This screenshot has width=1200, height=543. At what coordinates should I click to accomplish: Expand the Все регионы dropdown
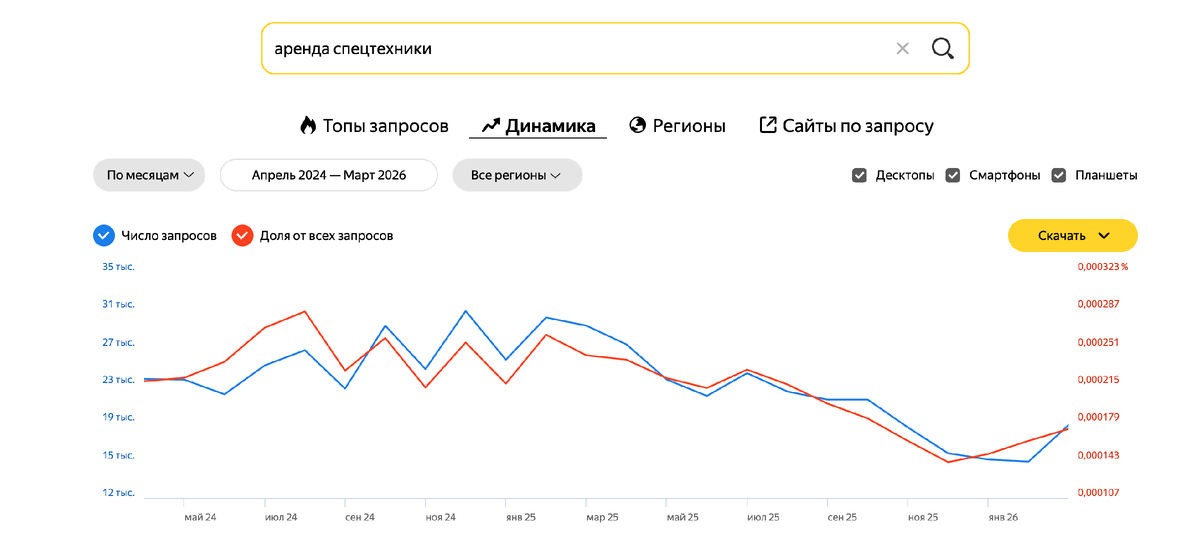tap(517, 175)
